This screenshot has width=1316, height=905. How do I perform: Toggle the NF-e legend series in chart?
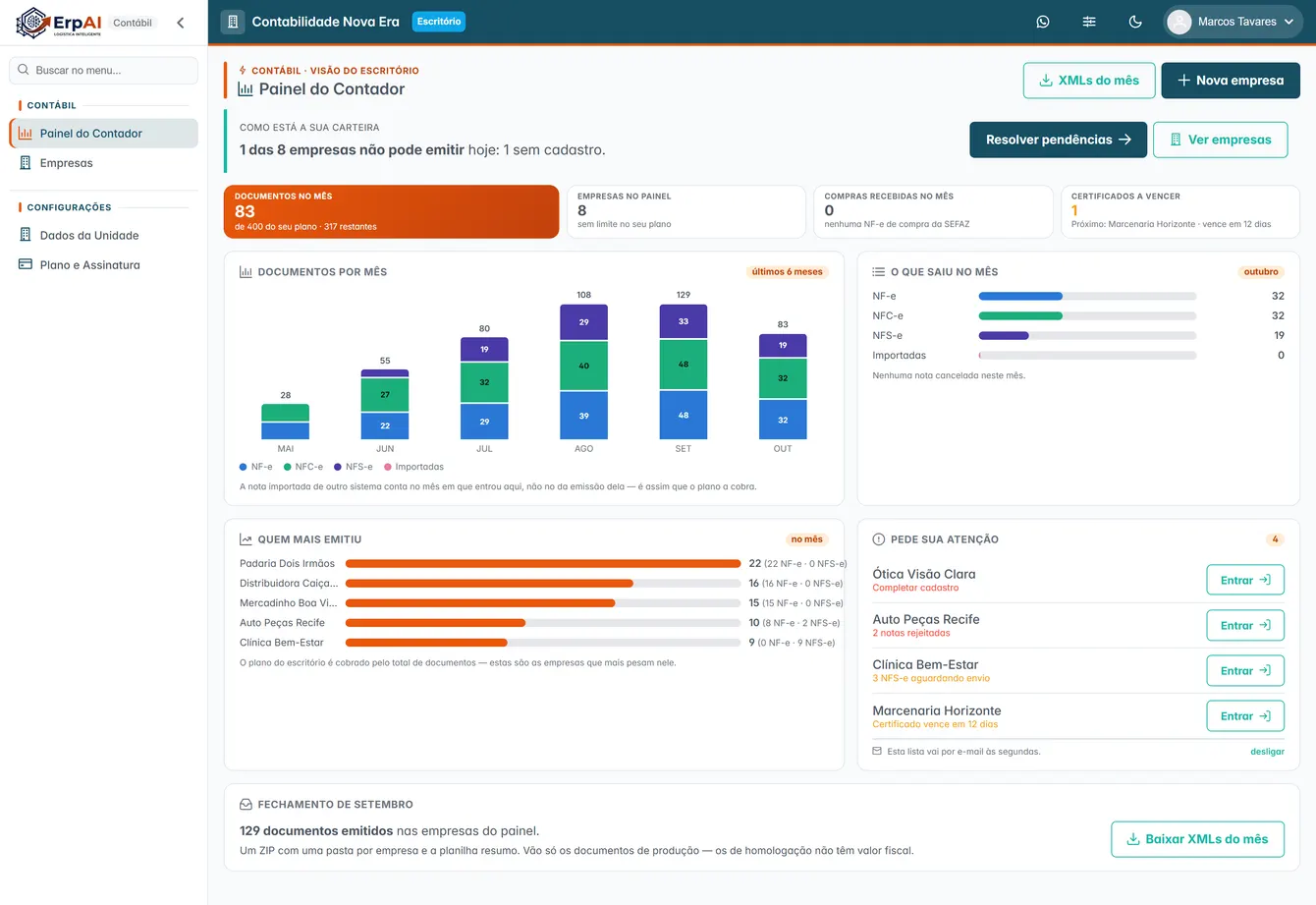[x=256, y=467]
